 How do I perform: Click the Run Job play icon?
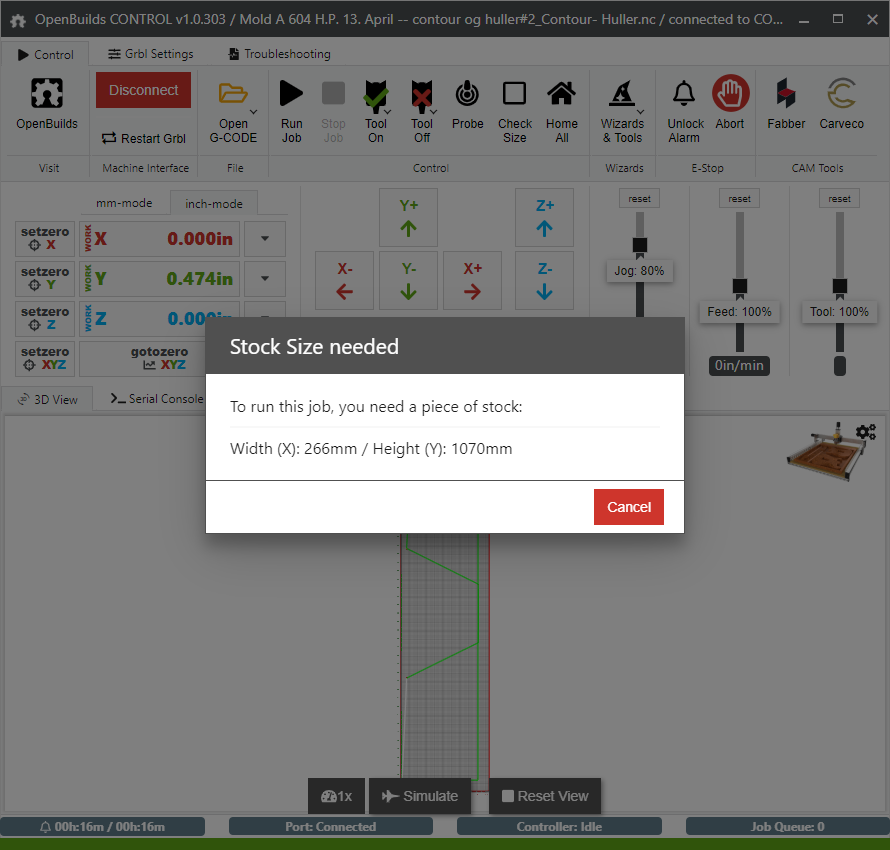coord(291,94)
